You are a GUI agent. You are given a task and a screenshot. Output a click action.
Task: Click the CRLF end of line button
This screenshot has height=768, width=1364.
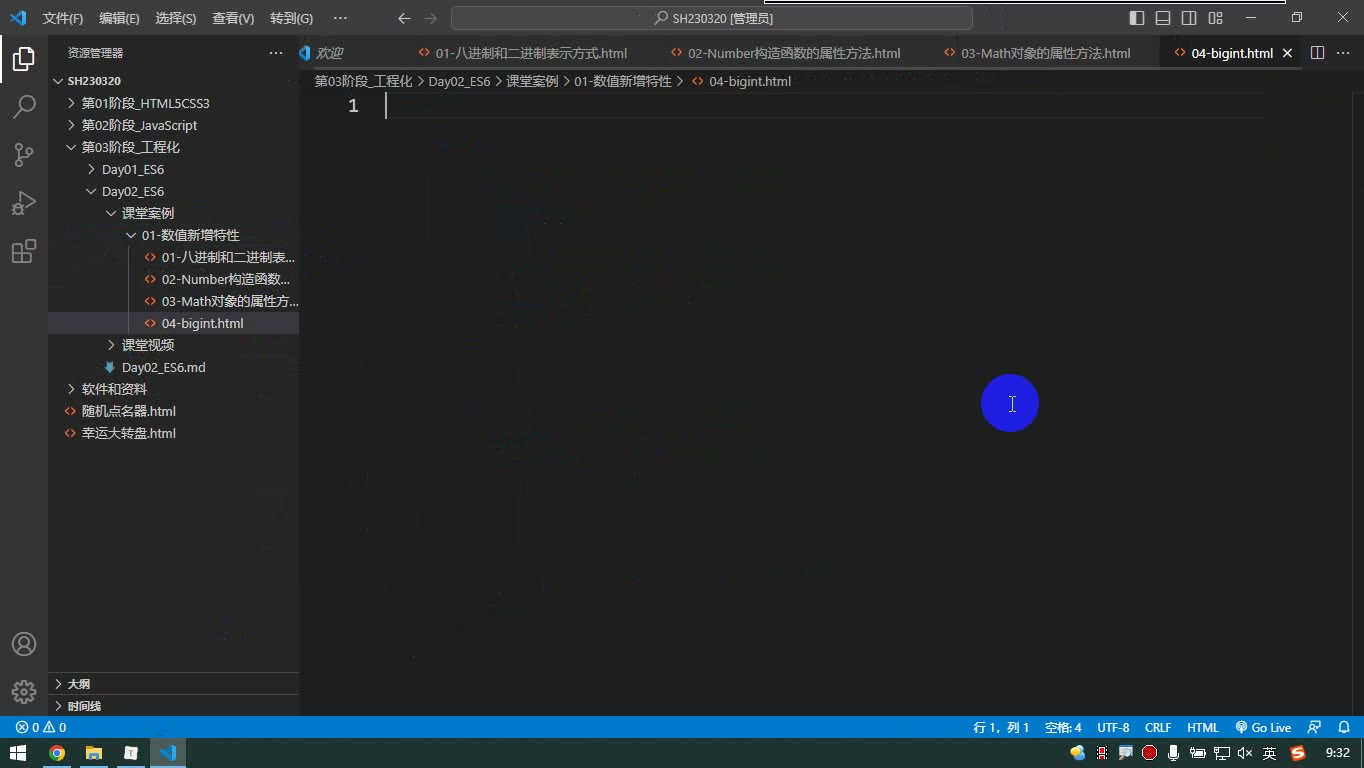coord(1158,727)
